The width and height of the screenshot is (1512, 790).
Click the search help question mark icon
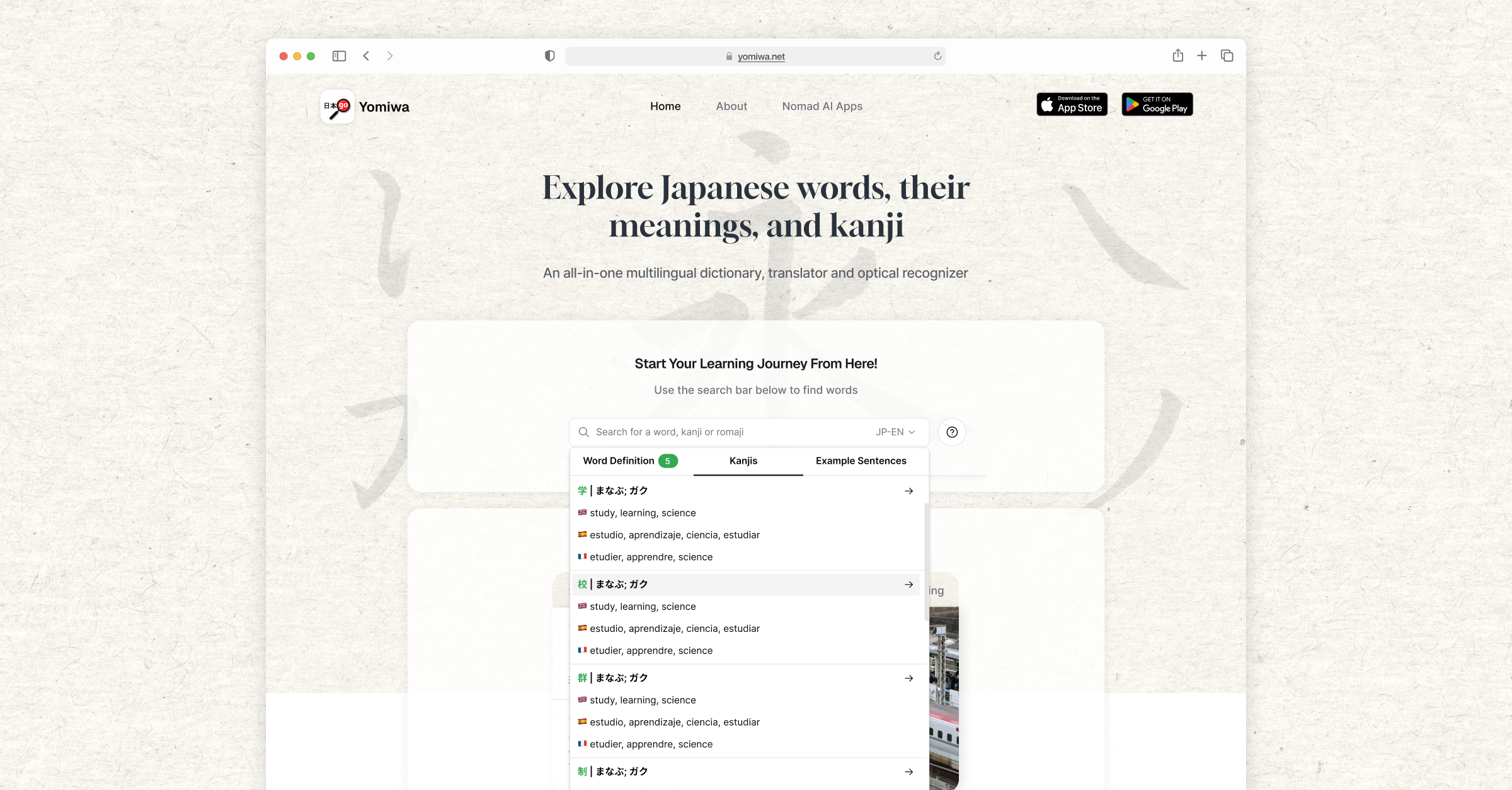952,432
